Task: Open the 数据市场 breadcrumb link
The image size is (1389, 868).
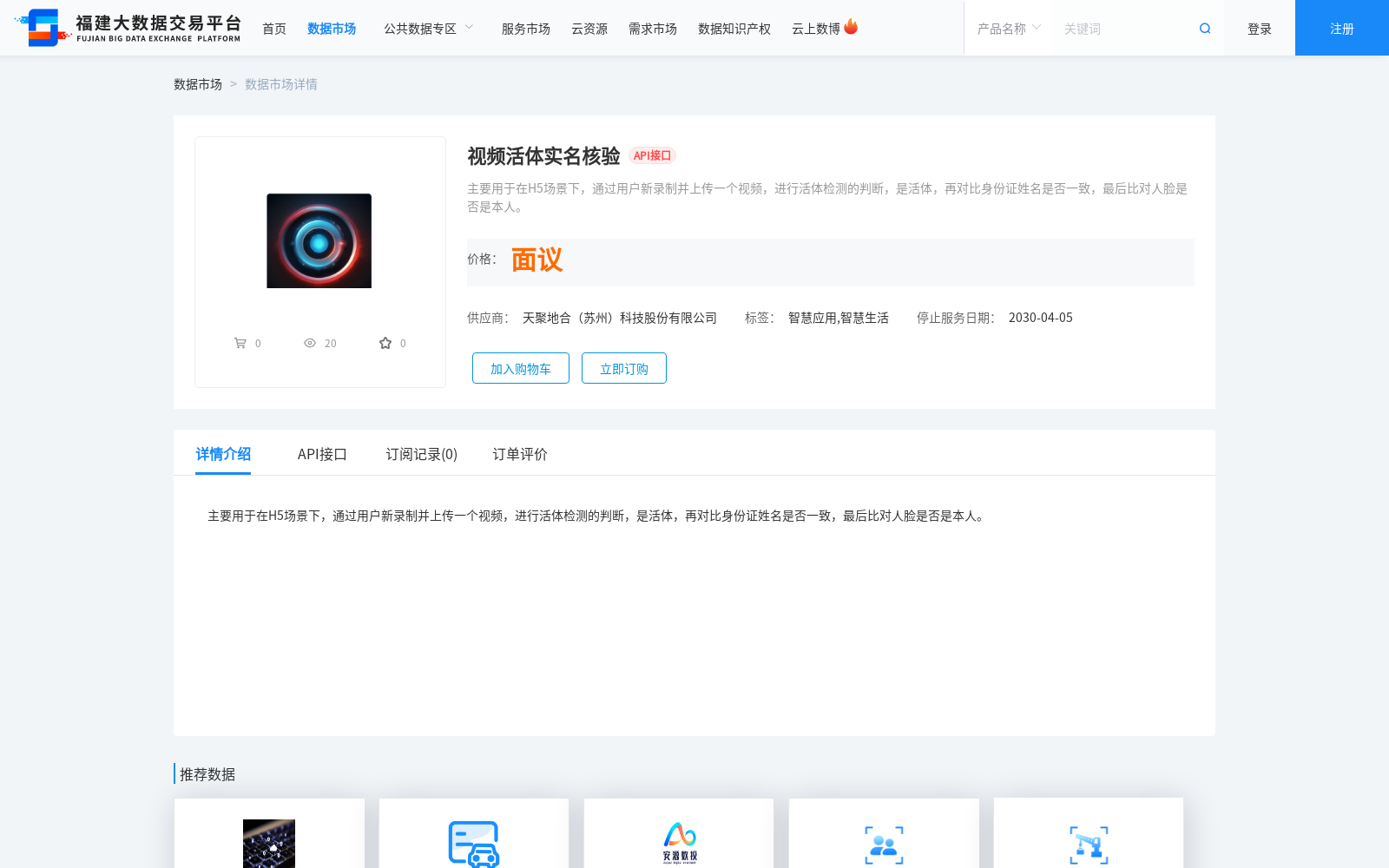Action: coord(198,83)
